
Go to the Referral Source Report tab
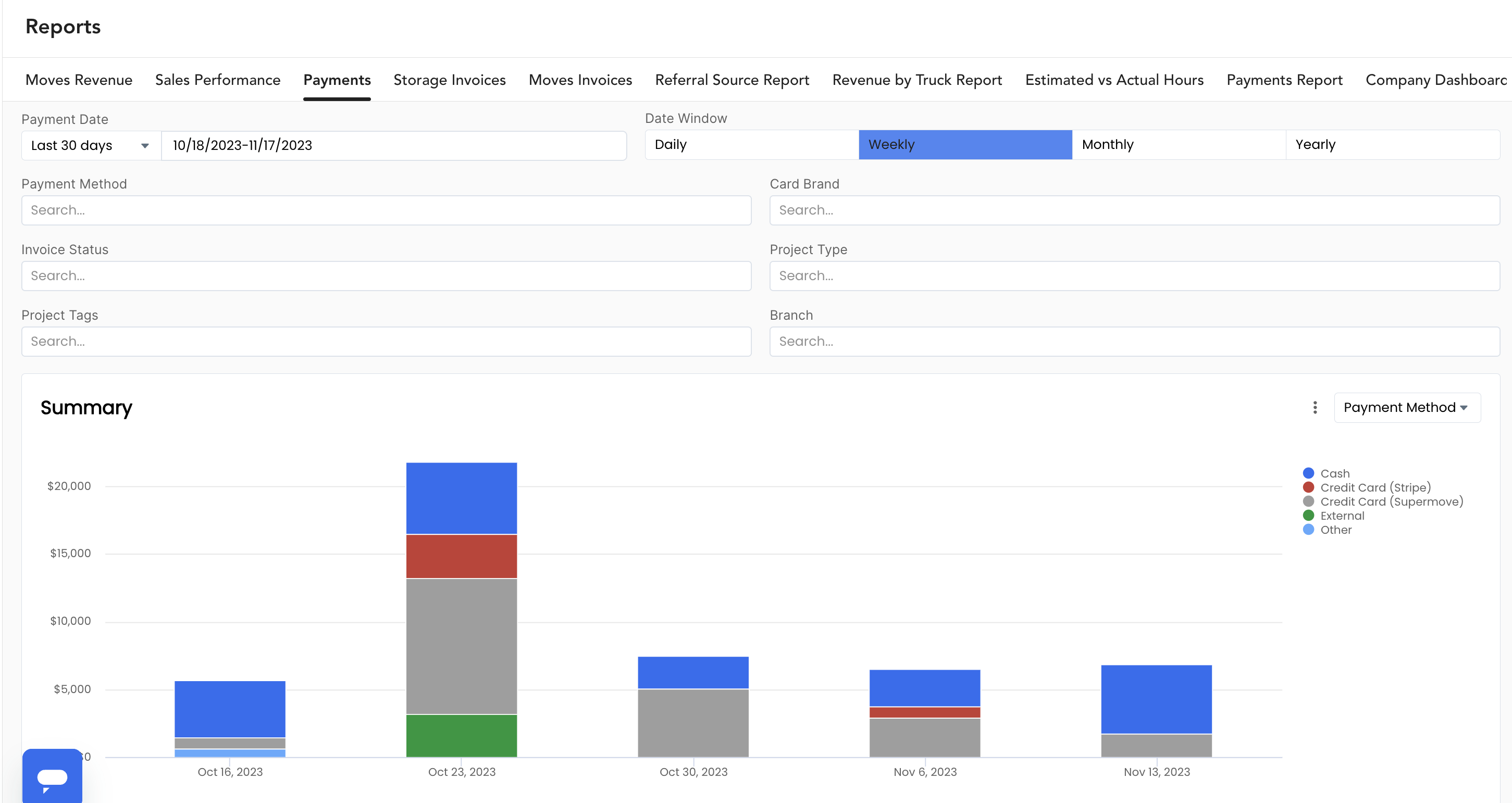[x=732, y=80]
